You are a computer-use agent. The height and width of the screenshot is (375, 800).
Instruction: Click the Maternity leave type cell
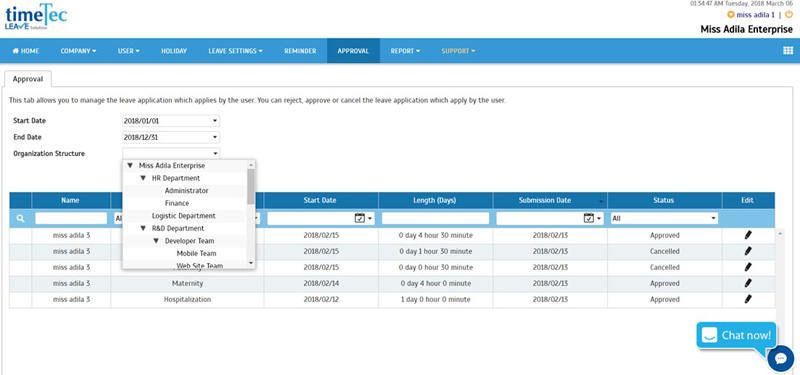click(x=187, y=283)
